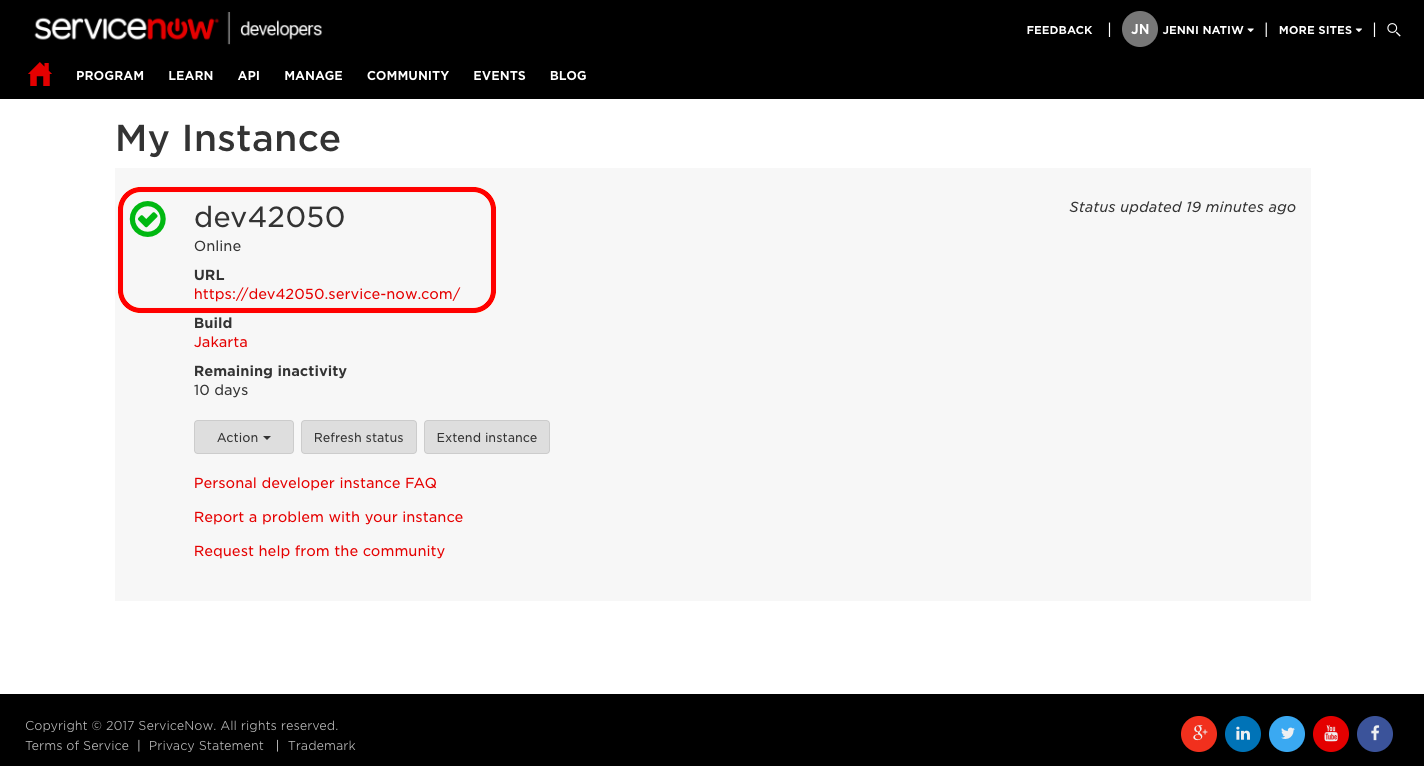Open the dev42050.service-now.com URL link

[x=327, y=294]
